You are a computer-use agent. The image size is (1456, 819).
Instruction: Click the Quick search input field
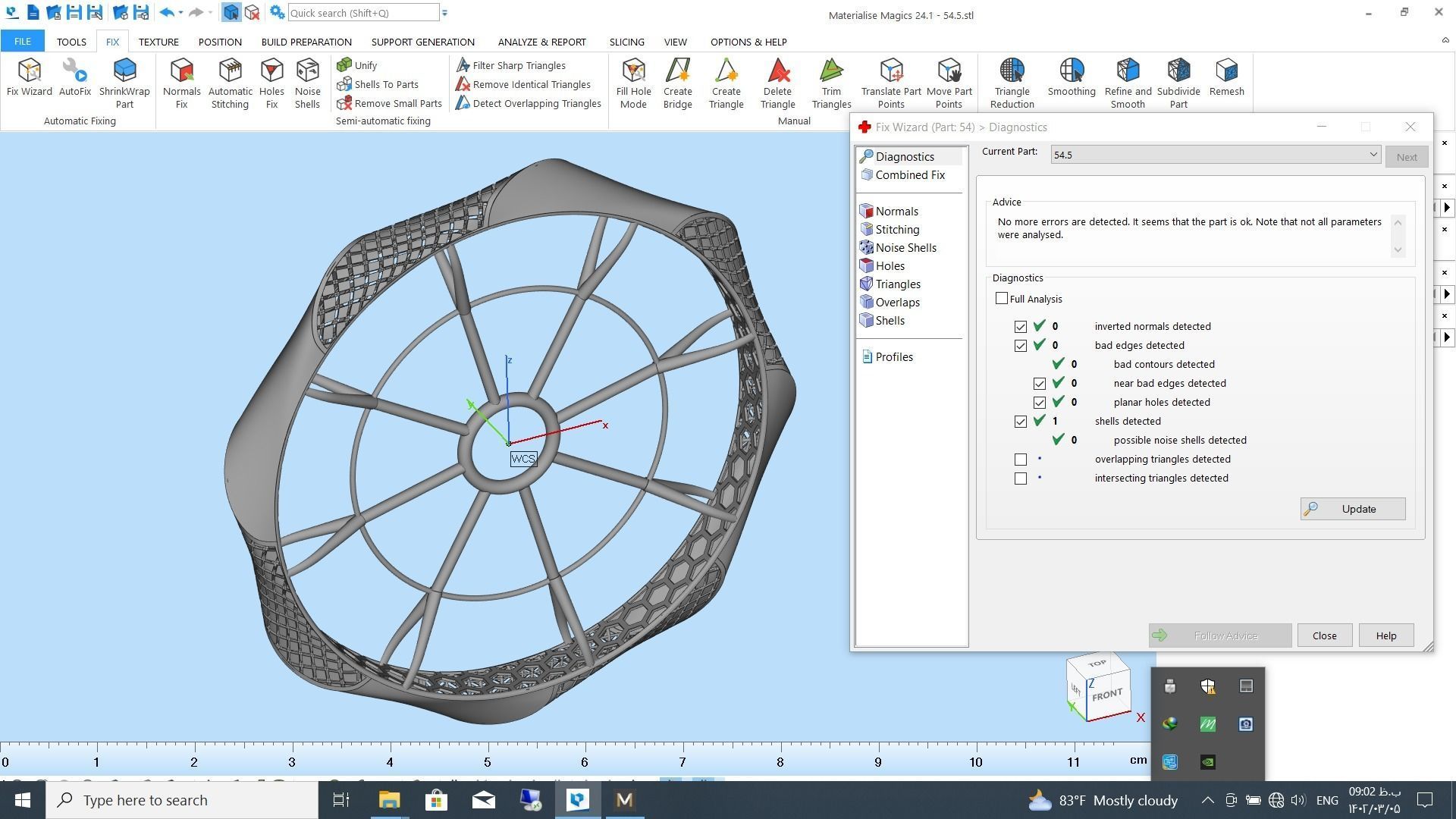362,13
